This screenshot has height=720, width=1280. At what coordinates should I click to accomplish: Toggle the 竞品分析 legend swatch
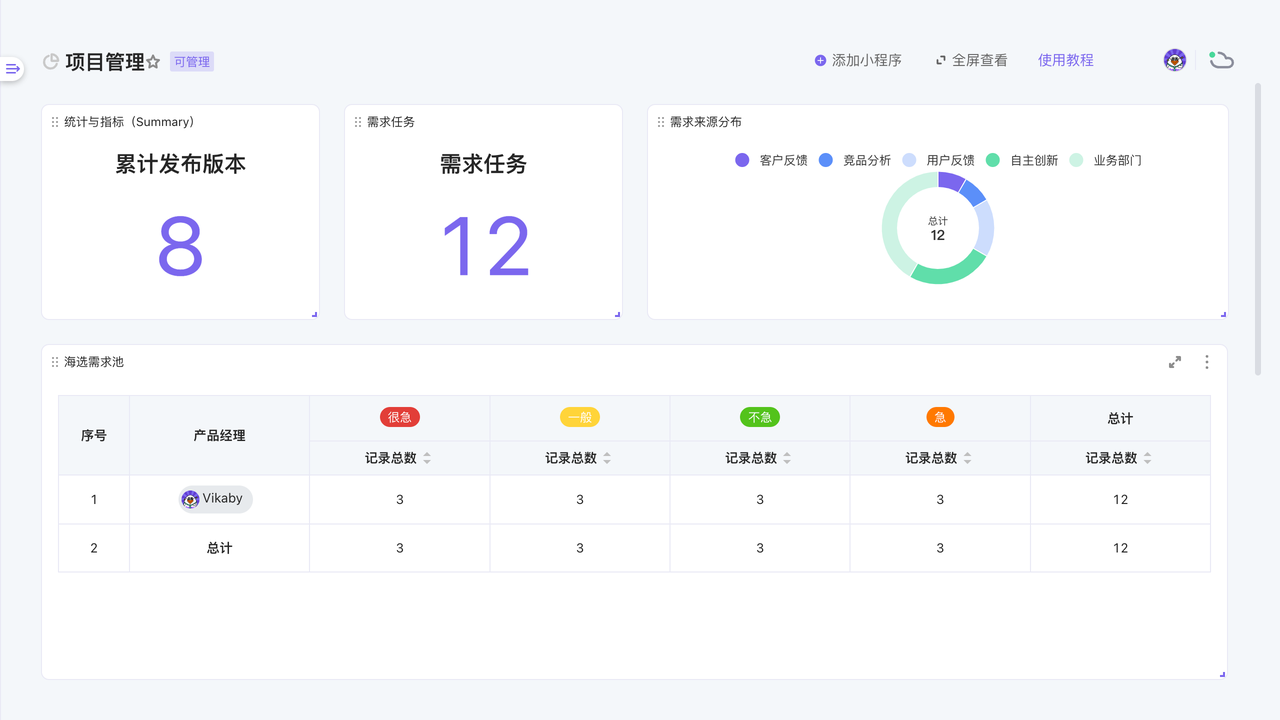(826, 160)
